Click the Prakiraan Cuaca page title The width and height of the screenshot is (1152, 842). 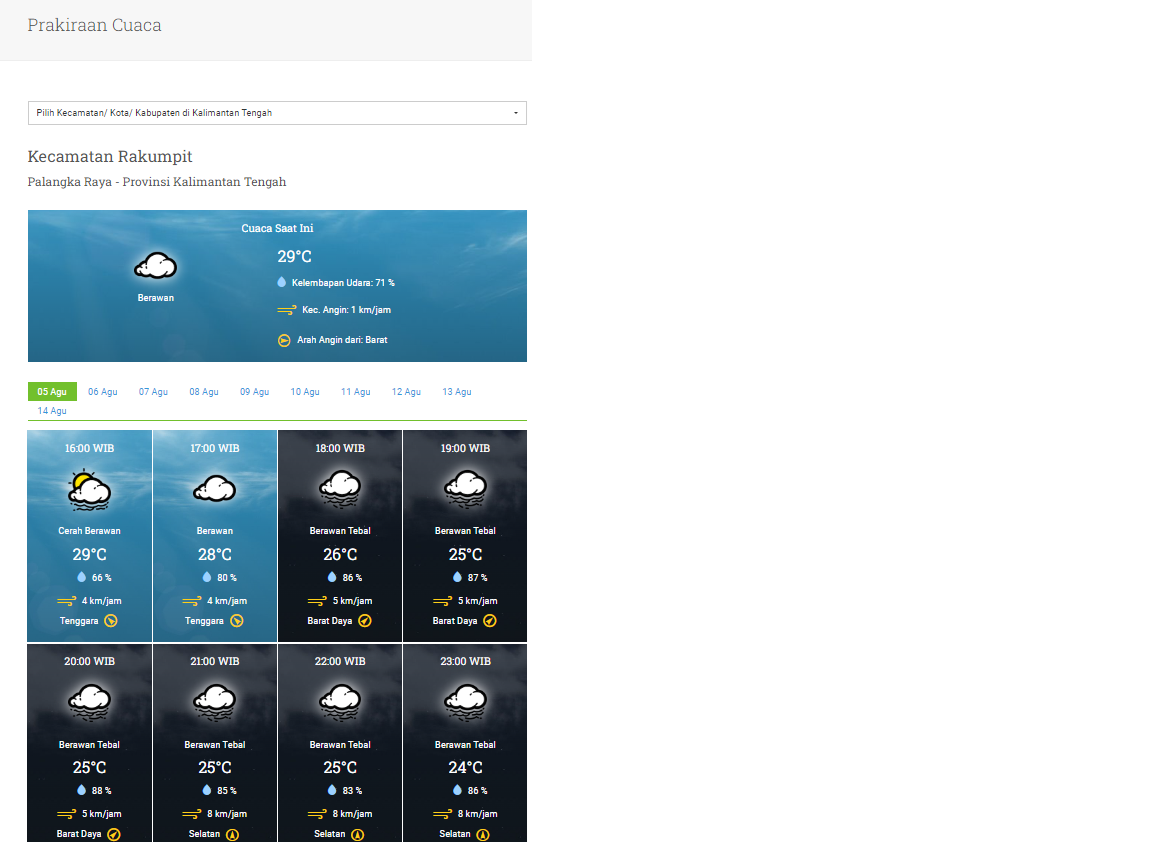tap(94, 25)
